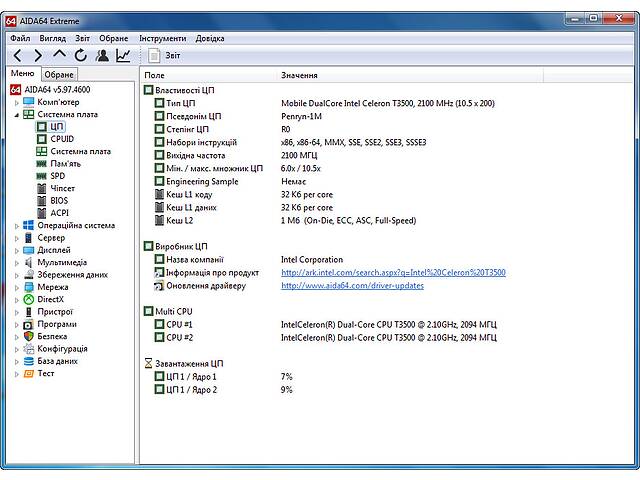Expand the Програми tree node
This screenshot has width=640, height=480.
(17, 325)
